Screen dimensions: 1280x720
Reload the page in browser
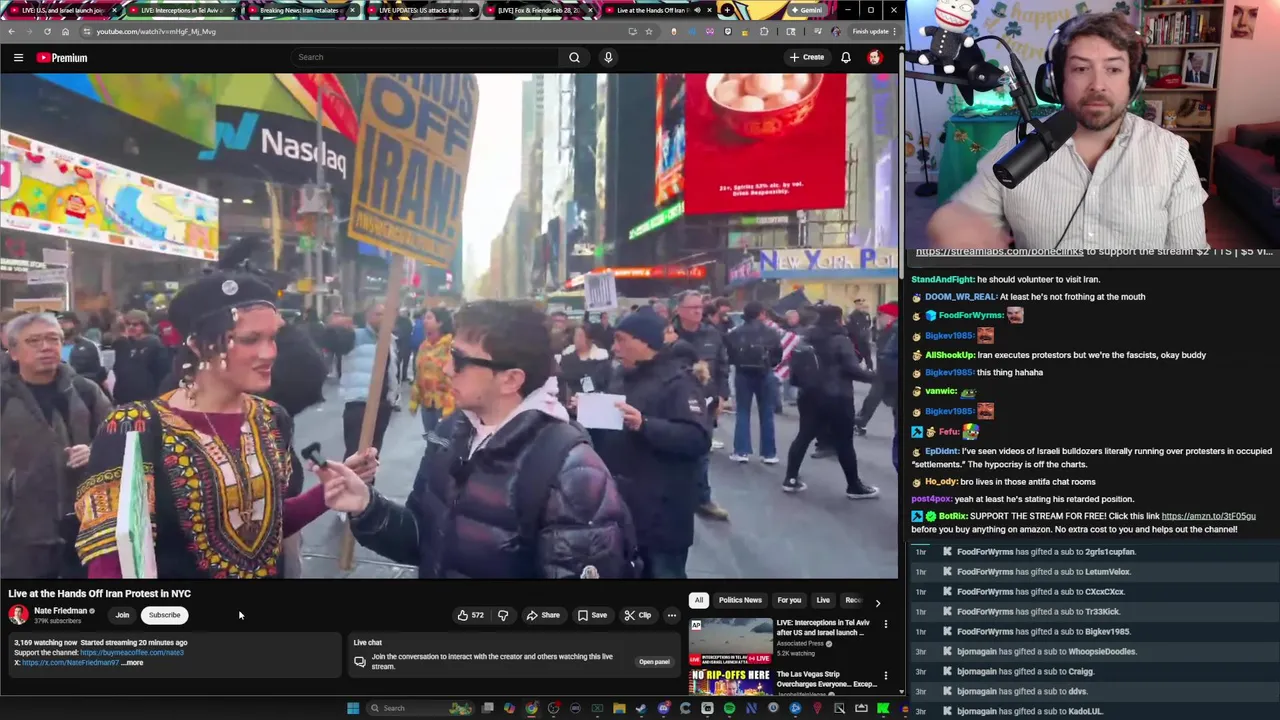coord(47,31)
